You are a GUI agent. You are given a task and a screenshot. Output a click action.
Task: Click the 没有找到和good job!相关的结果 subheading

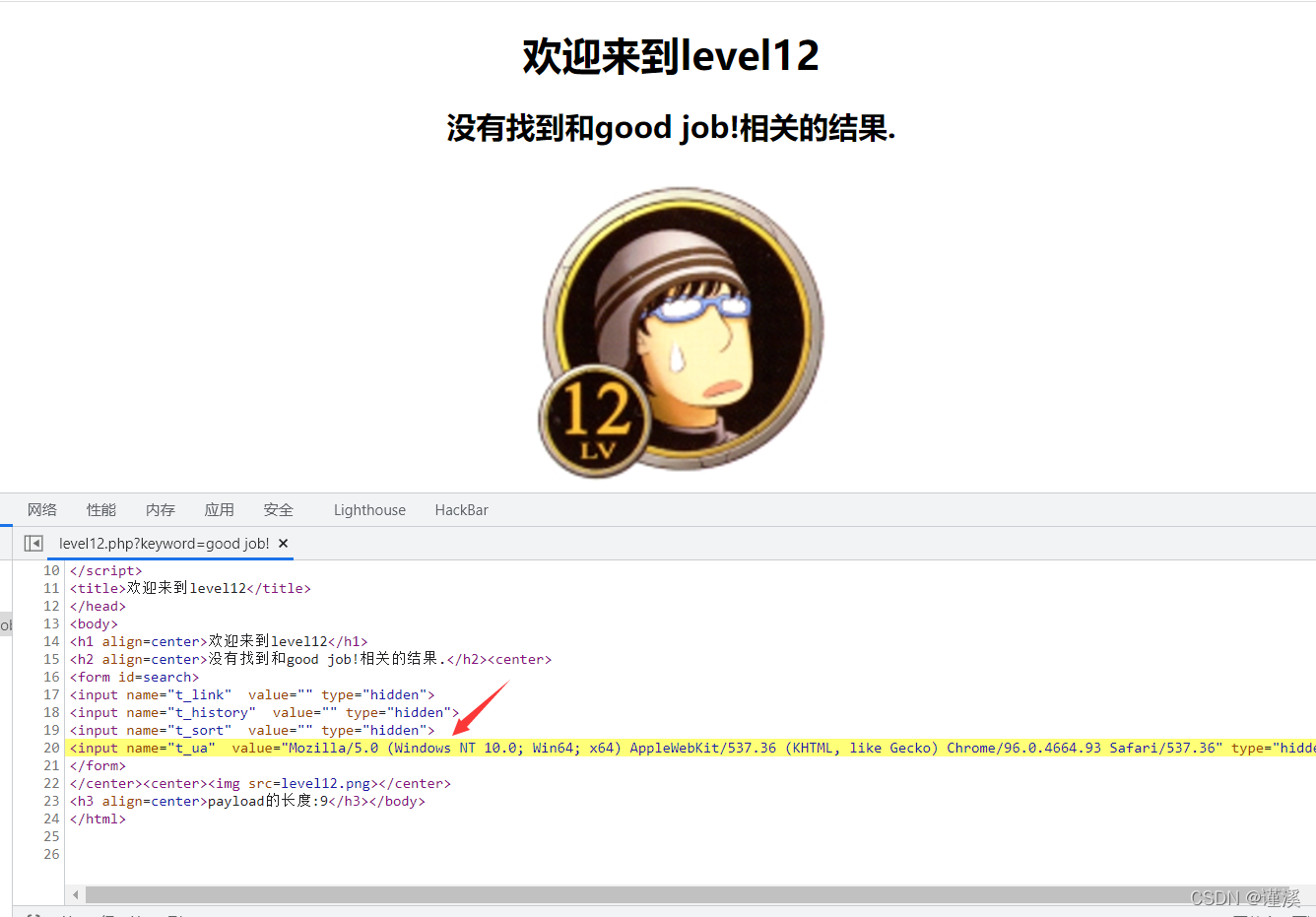point(671,128)
